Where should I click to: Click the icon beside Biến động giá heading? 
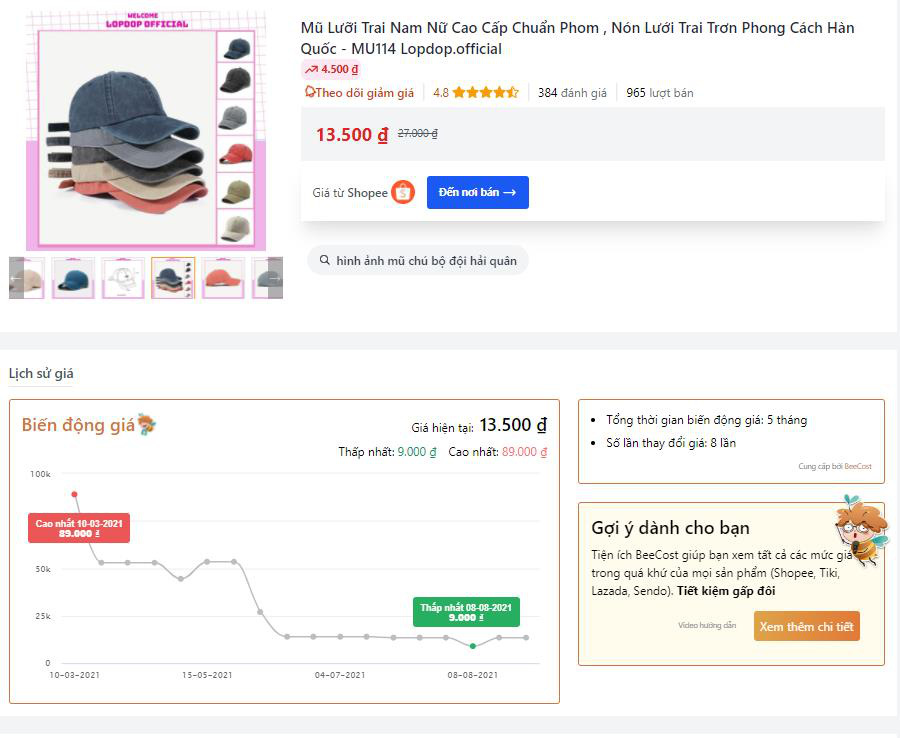point(147,424)
